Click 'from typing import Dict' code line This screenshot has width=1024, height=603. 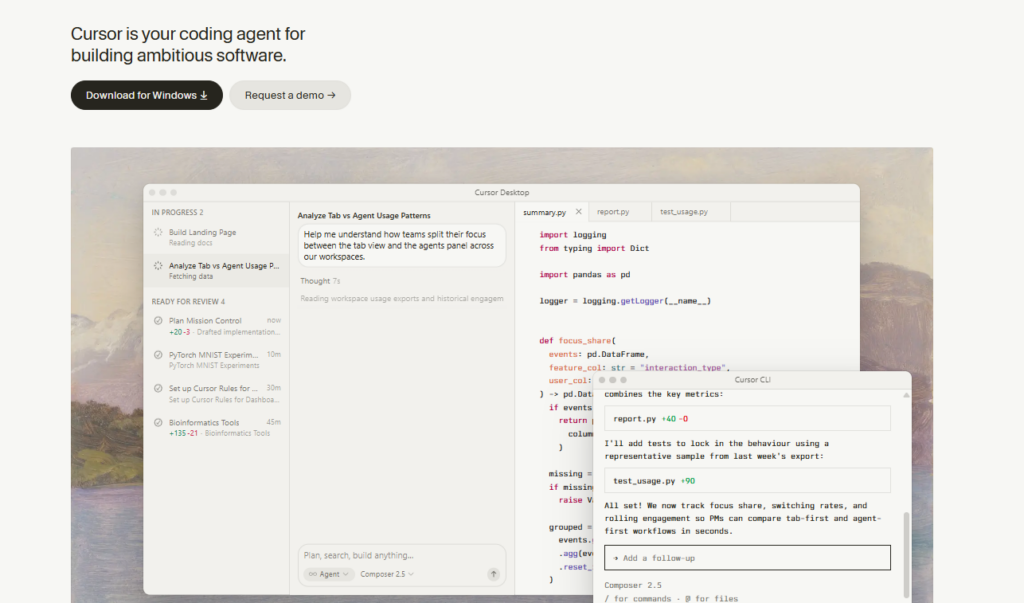coord(594,248)
